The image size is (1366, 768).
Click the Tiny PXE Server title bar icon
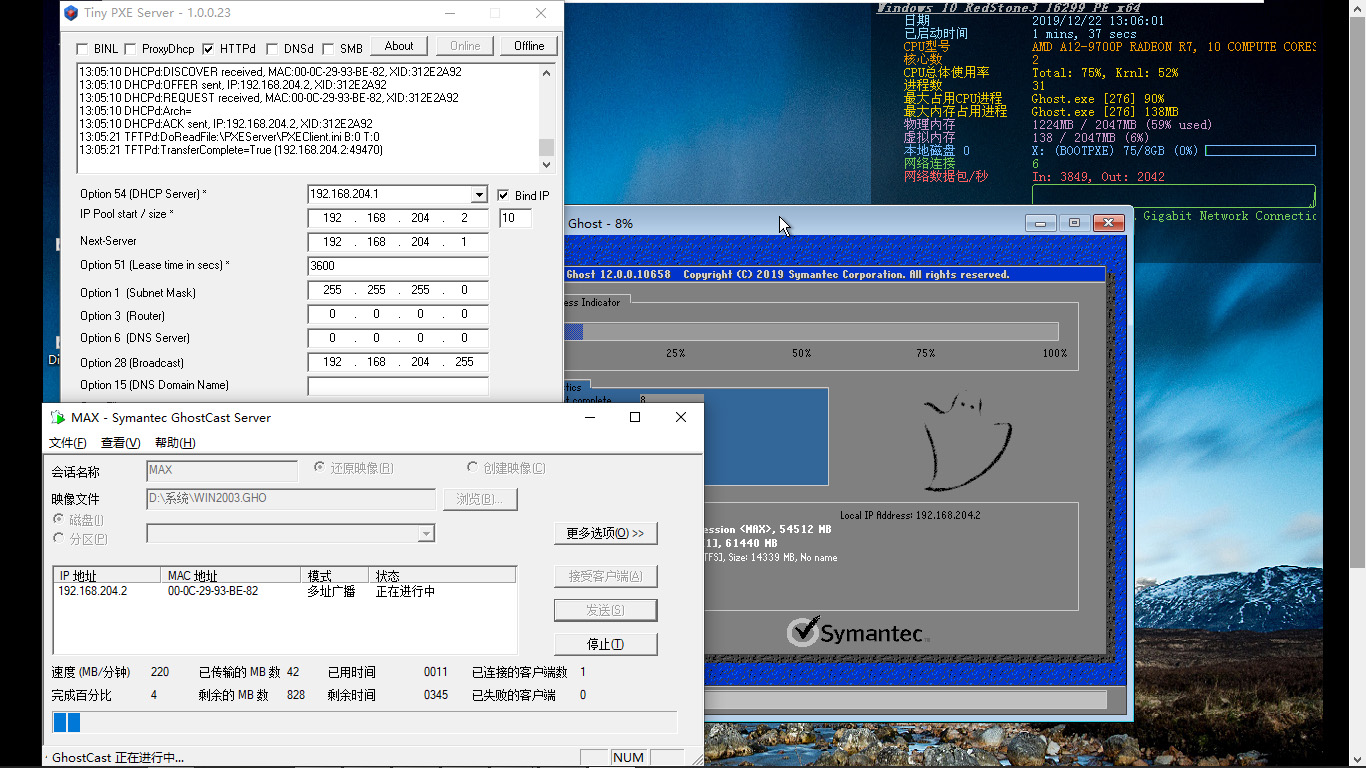[71, 13]
